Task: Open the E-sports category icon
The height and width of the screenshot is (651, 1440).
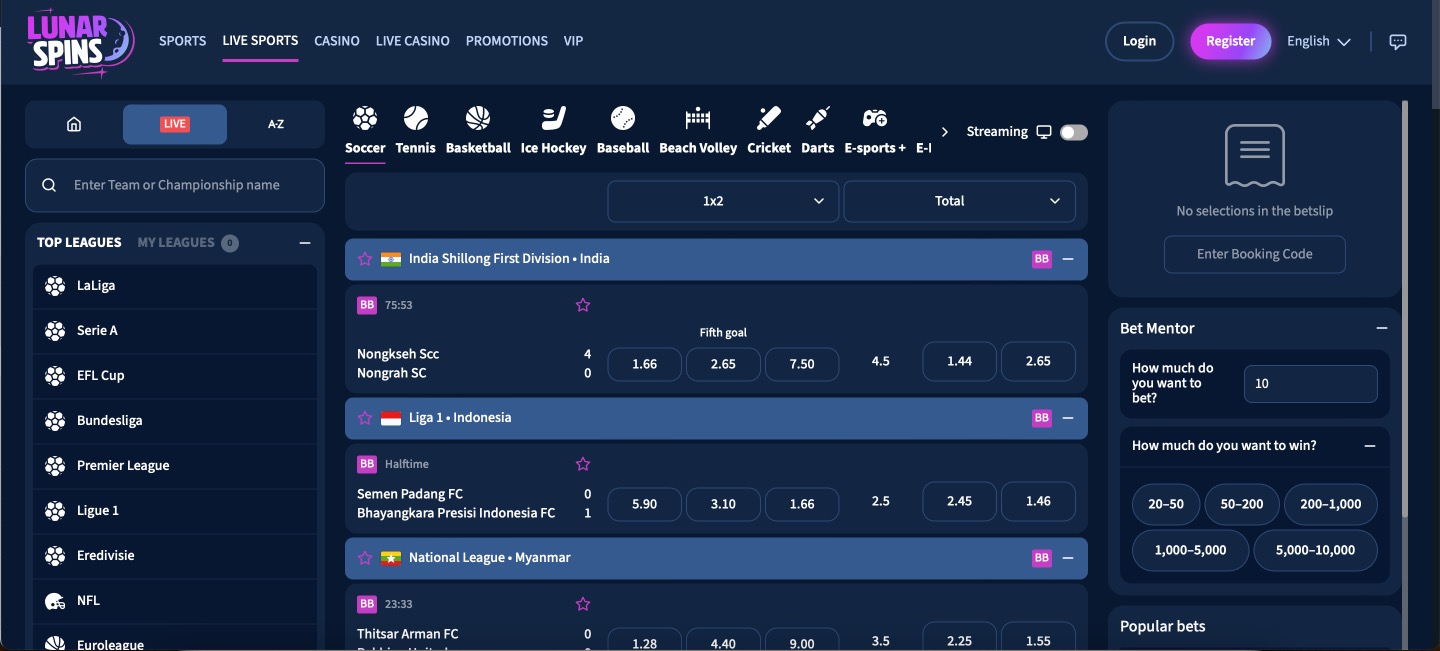Action: coord(874,120)
